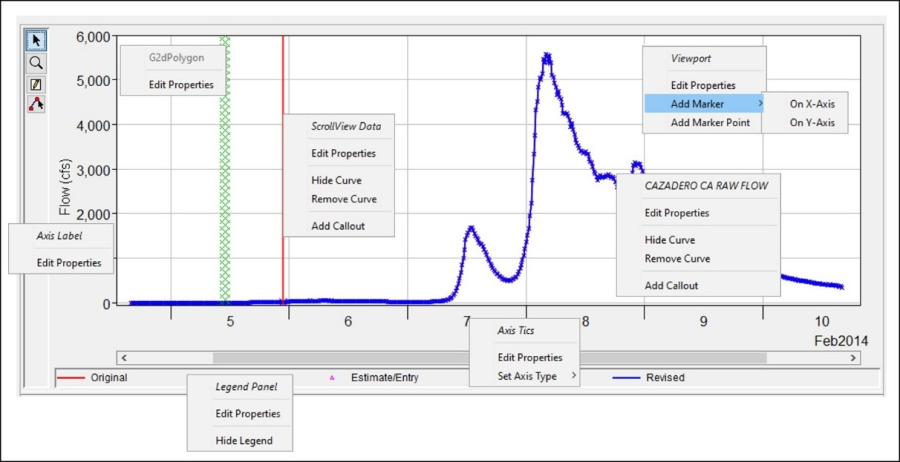Hide Legend from the Legend Panel menu
Screen dimensions: 900x462
click(x=244, y=440)
